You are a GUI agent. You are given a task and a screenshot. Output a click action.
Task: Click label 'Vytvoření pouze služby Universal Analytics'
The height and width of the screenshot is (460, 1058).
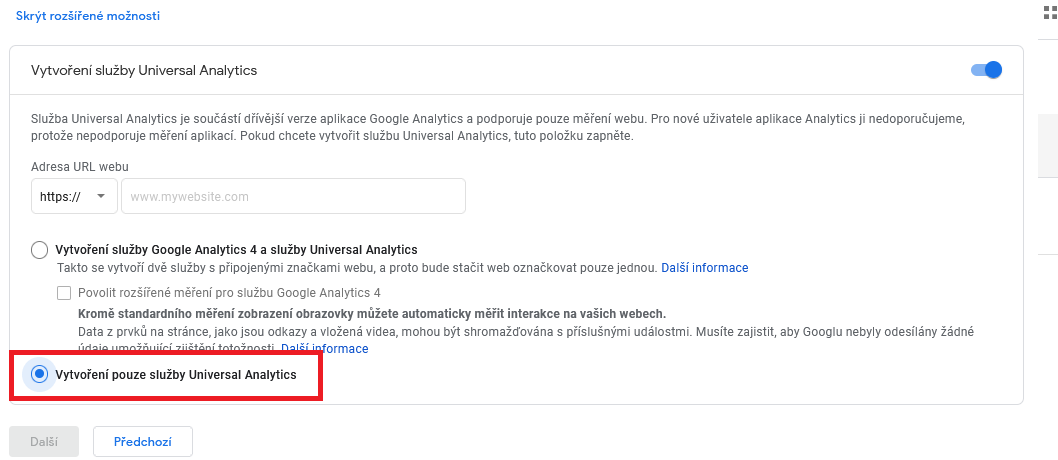pyautogui.click(x=175, y=374)
